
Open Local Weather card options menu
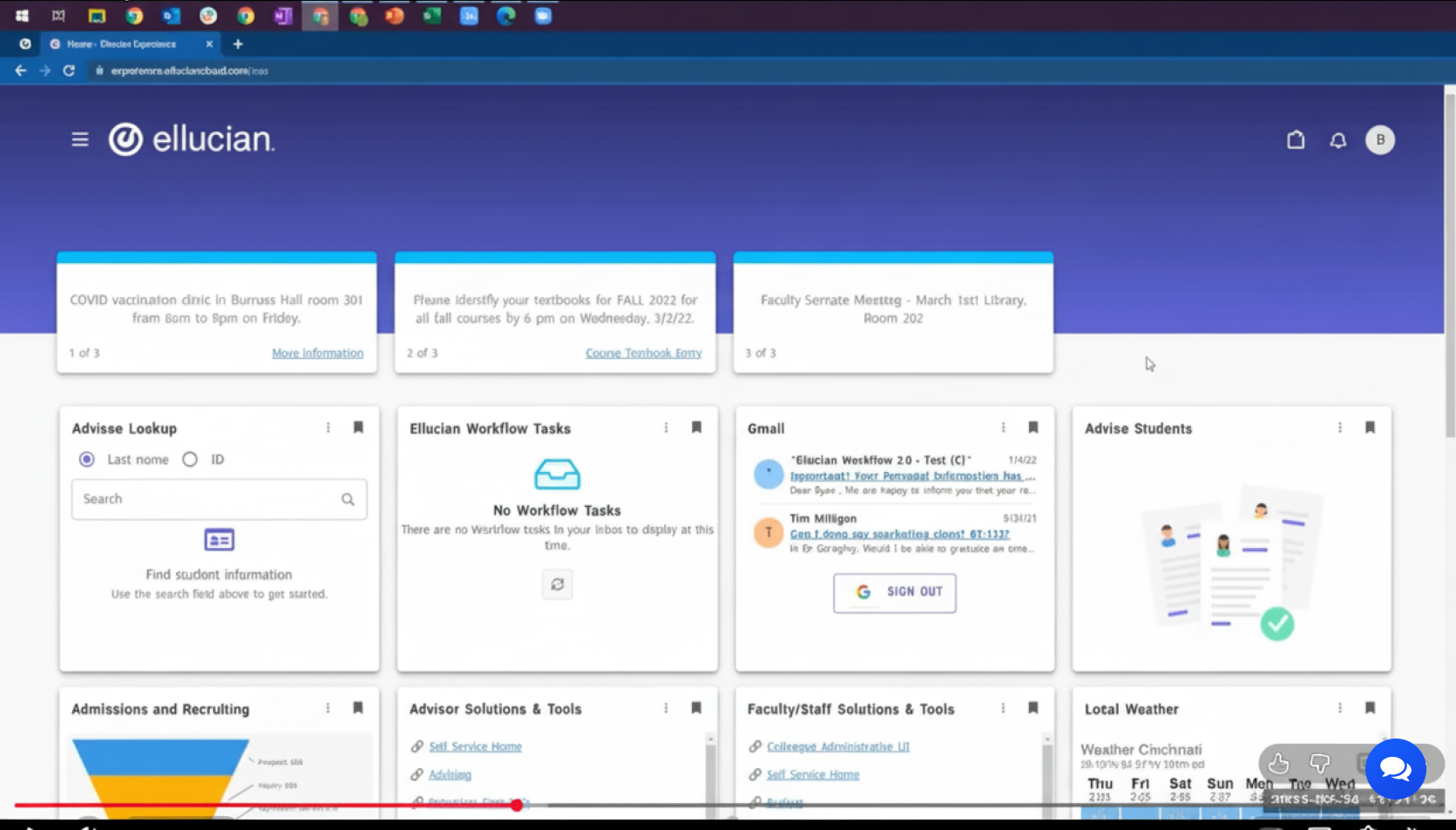pyautogui.click(x=1340, y=708)
